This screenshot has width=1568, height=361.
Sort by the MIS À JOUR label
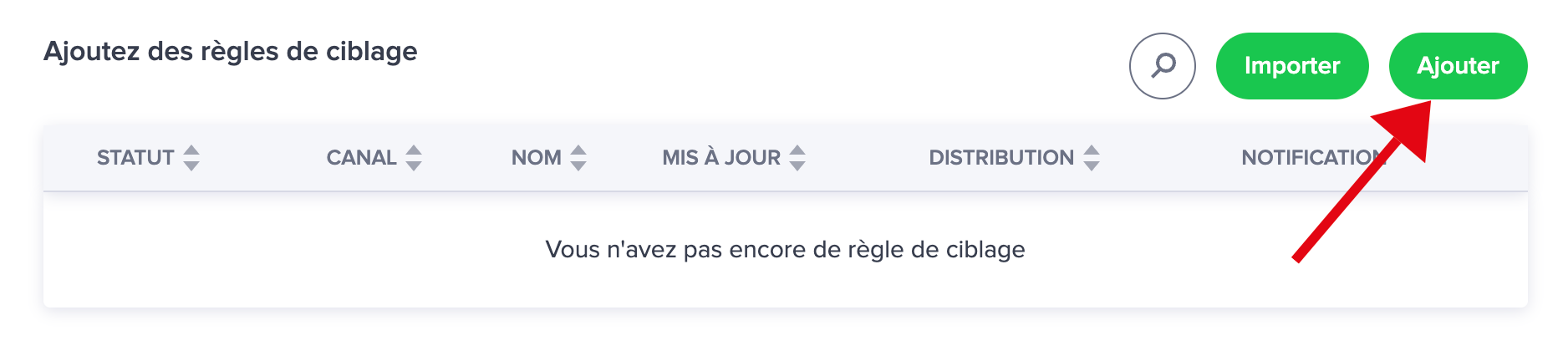[x=721, y=157]
